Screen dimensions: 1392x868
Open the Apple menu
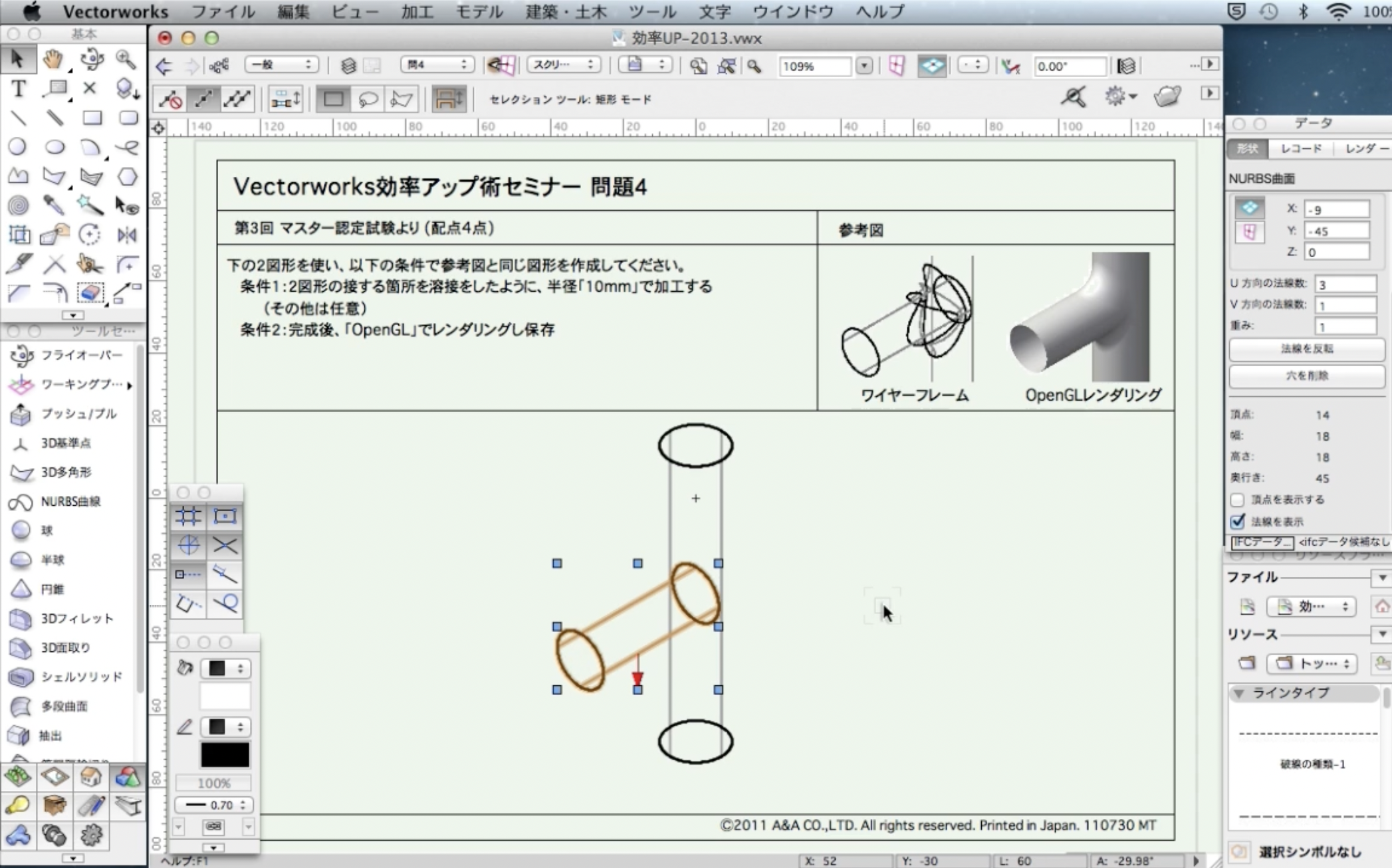(x=31, y=11)
